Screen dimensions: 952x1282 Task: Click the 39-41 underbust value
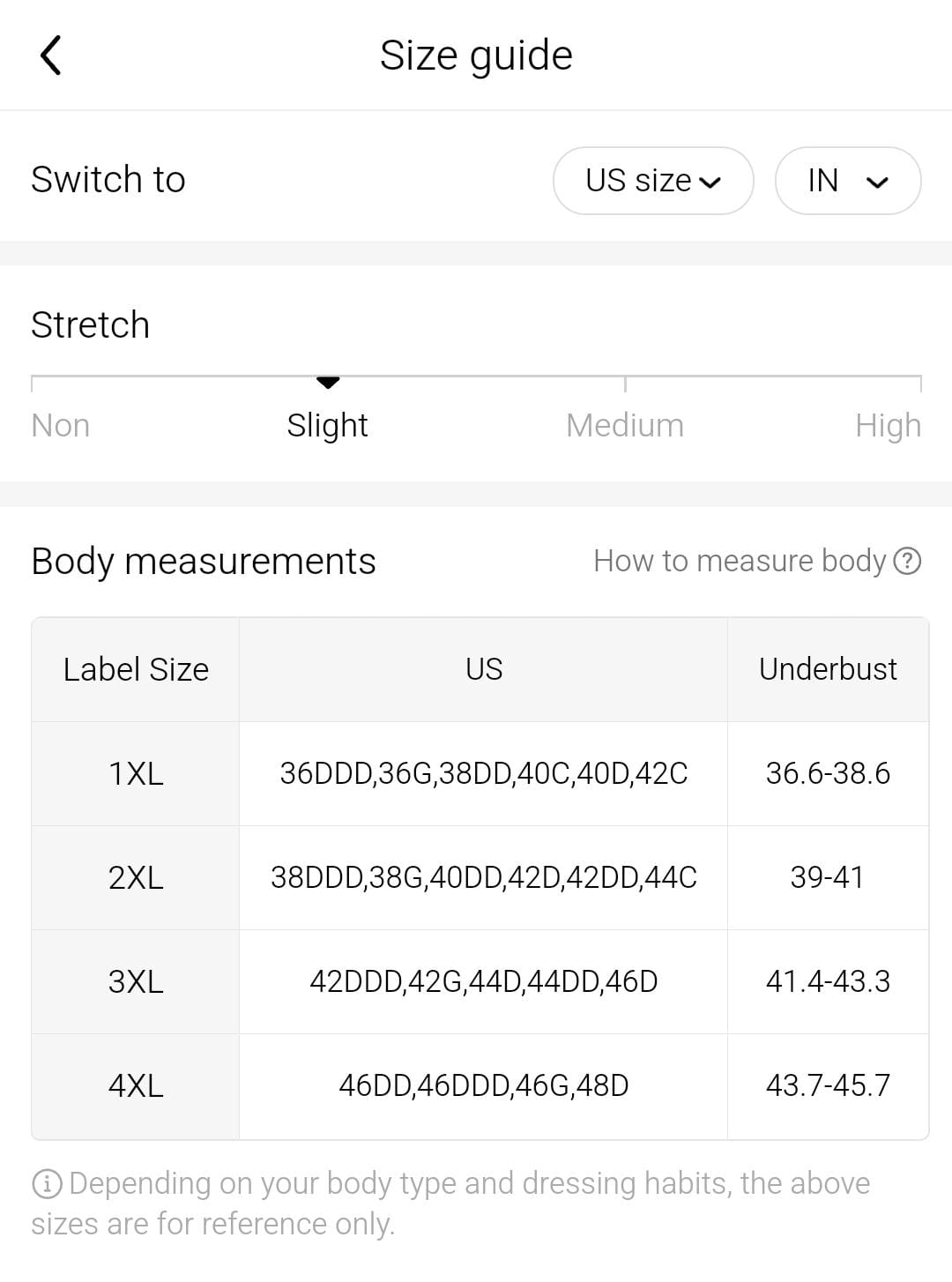coord(827,877)
